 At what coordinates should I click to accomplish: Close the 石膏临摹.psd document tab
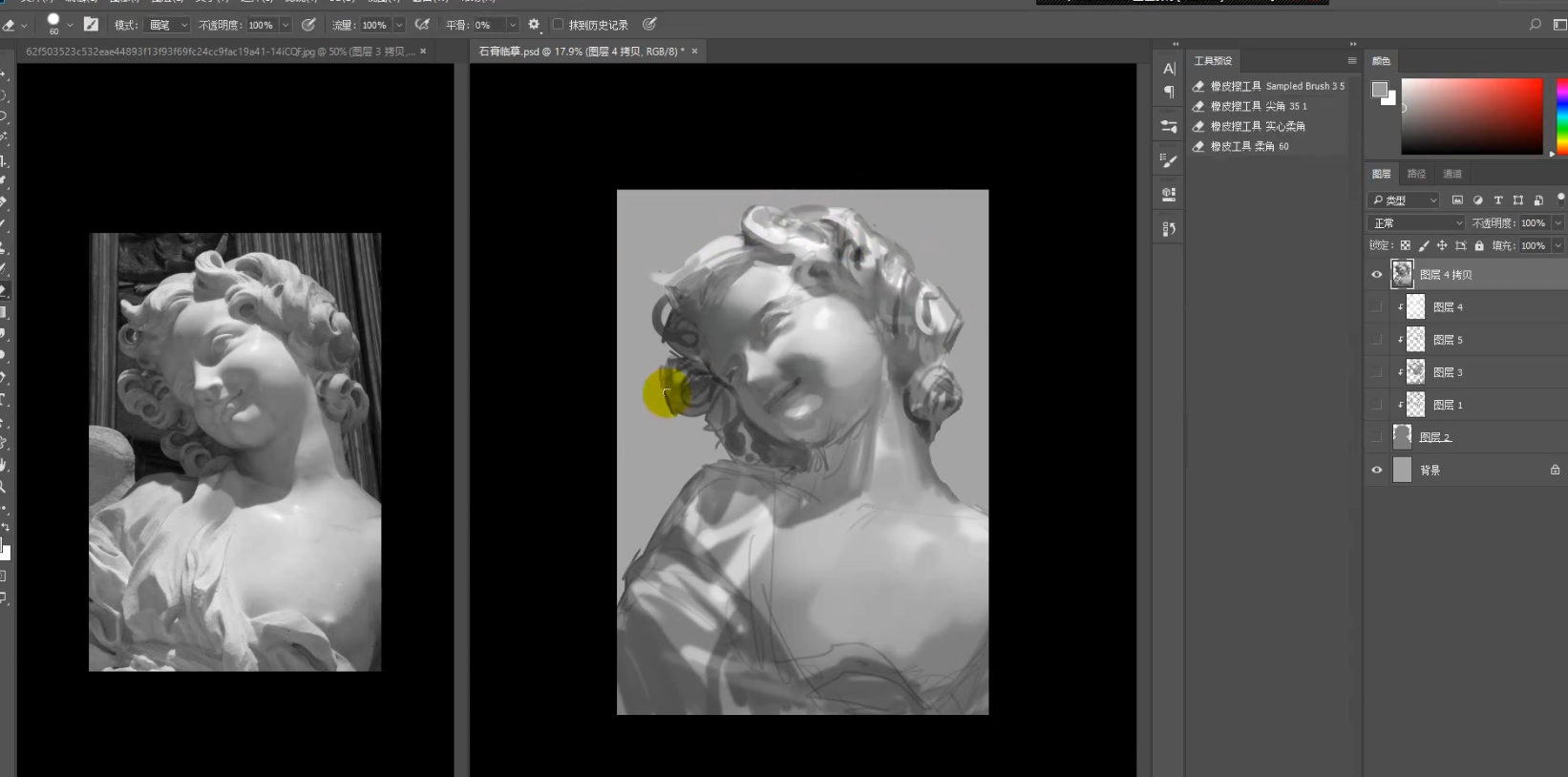(x=694, y=52)
